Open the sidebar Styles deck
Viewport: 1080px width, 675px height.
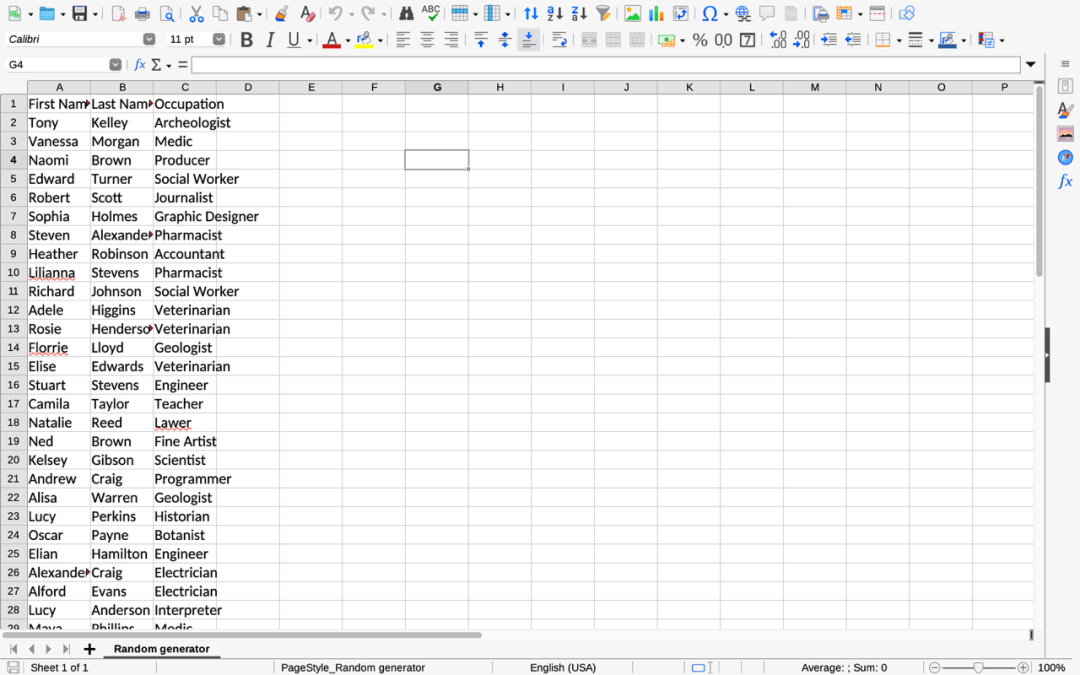(1065, 110)
